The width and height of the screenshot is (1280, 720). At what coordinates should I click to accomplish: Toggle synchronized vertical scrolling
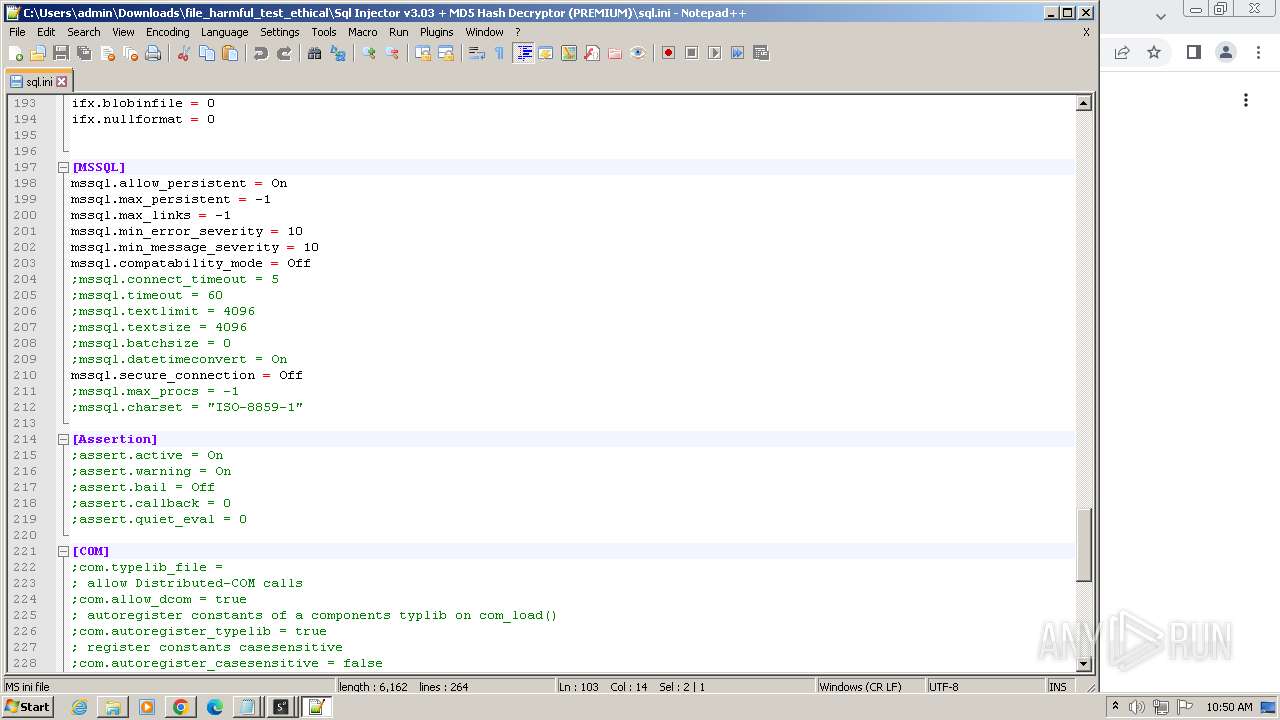click(x=423, y=53)
